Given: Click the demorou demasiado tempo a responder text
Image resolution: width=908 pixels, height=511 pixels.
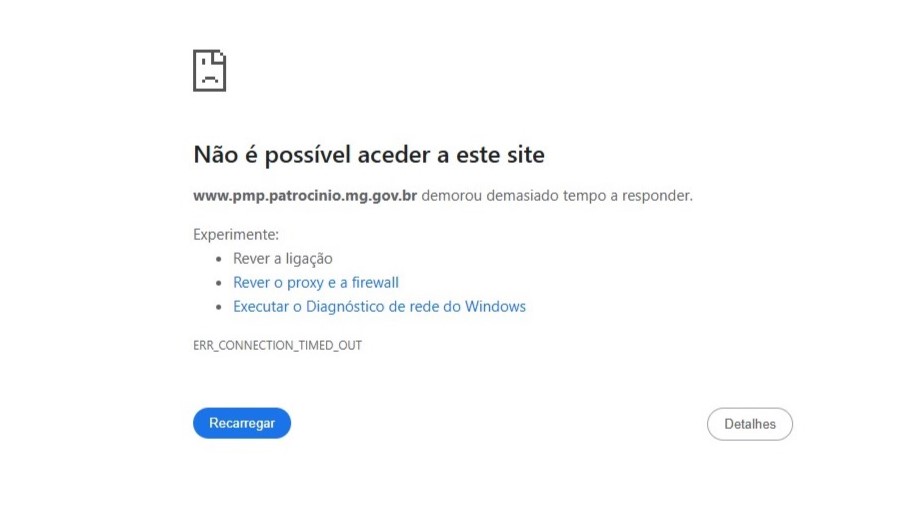Looking at the screenshot, I should (556, 196).
